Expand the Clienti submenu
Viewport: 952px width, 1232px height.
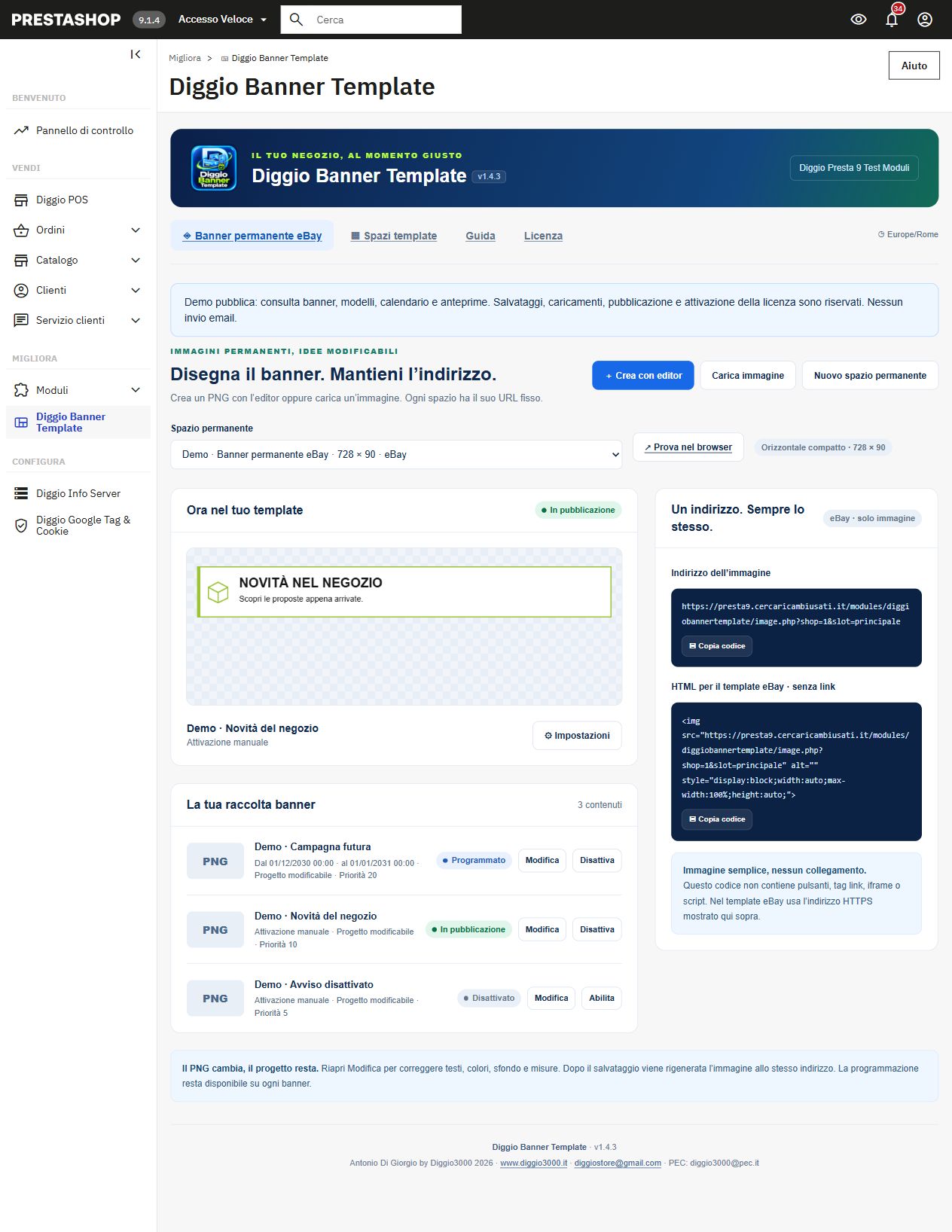pos(136,291)
